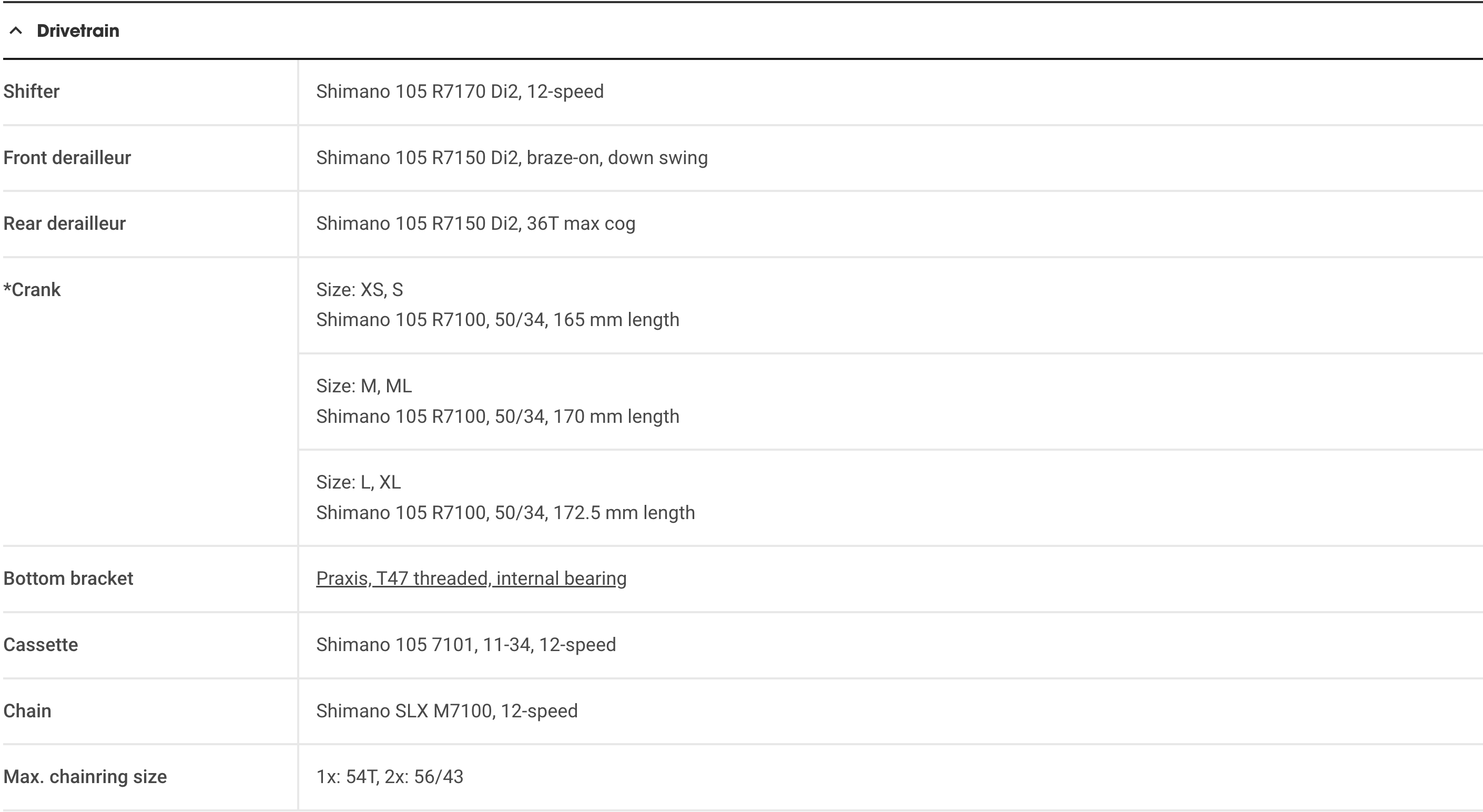Screen dimensions: 1483x812
Task: Select the 172.5 mm length crank spec
Action: click(505, 513)
